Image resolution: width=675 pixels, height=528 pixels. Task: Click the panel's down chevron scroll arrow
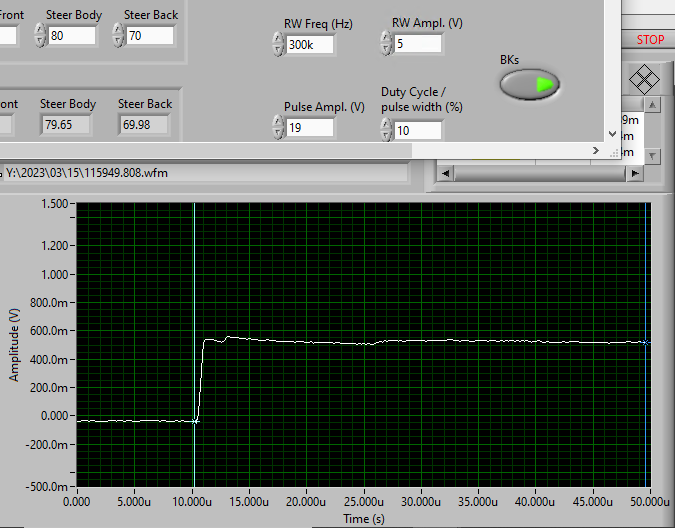613,134
